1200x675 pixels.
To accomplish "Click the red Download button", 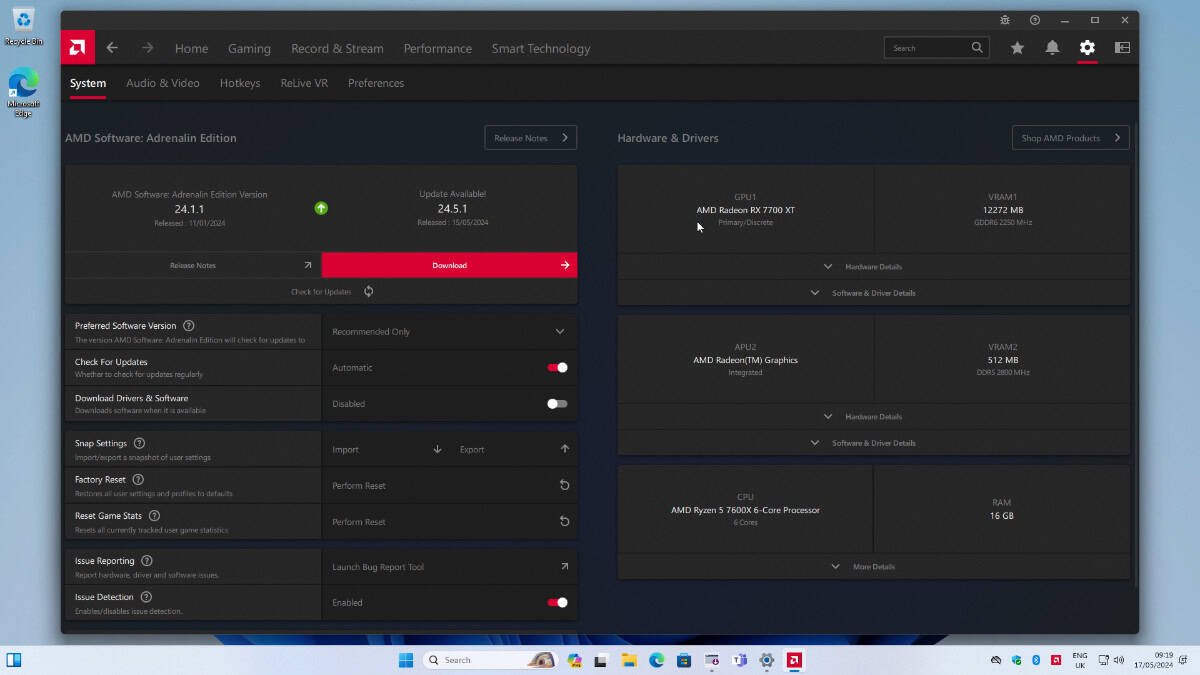I will [x=449, y=265].
